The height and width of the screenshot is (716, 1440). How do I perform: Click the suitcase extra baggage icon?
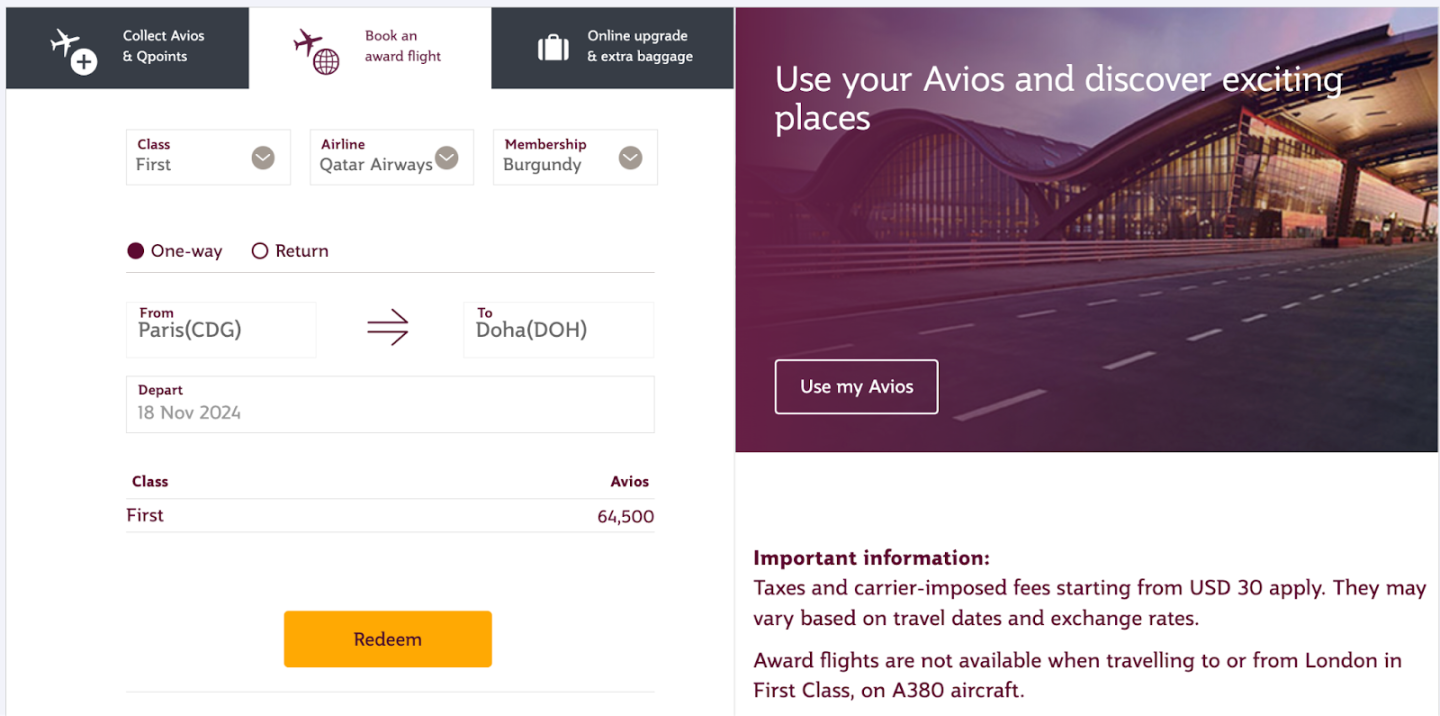553,47
